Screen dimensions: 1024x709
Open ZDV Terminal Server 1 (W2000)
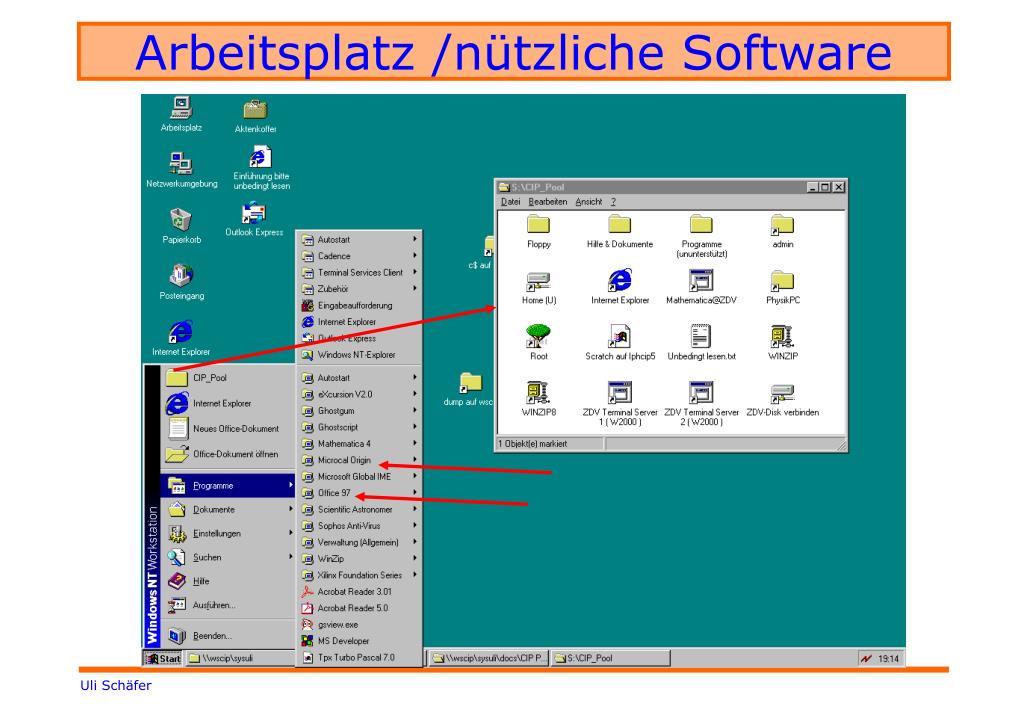tap(620, 404)
